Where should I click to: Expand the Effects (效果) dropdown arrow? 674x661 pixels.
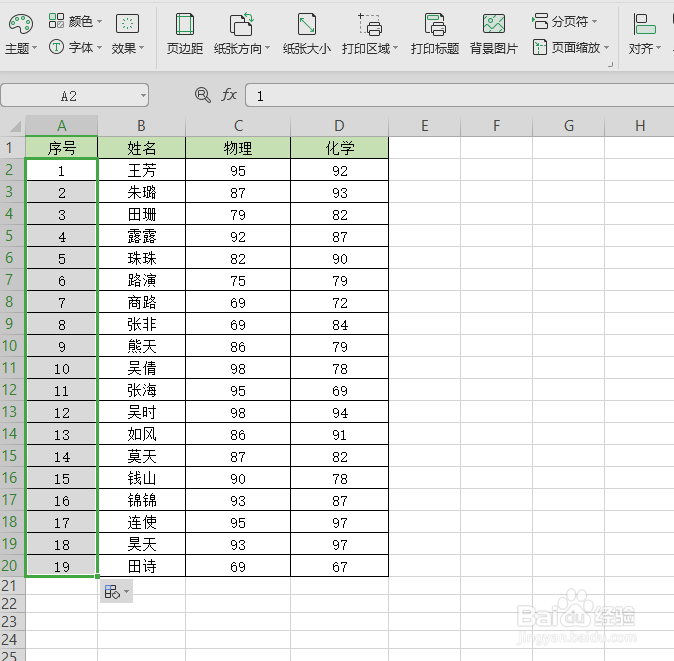click(142, 48)
